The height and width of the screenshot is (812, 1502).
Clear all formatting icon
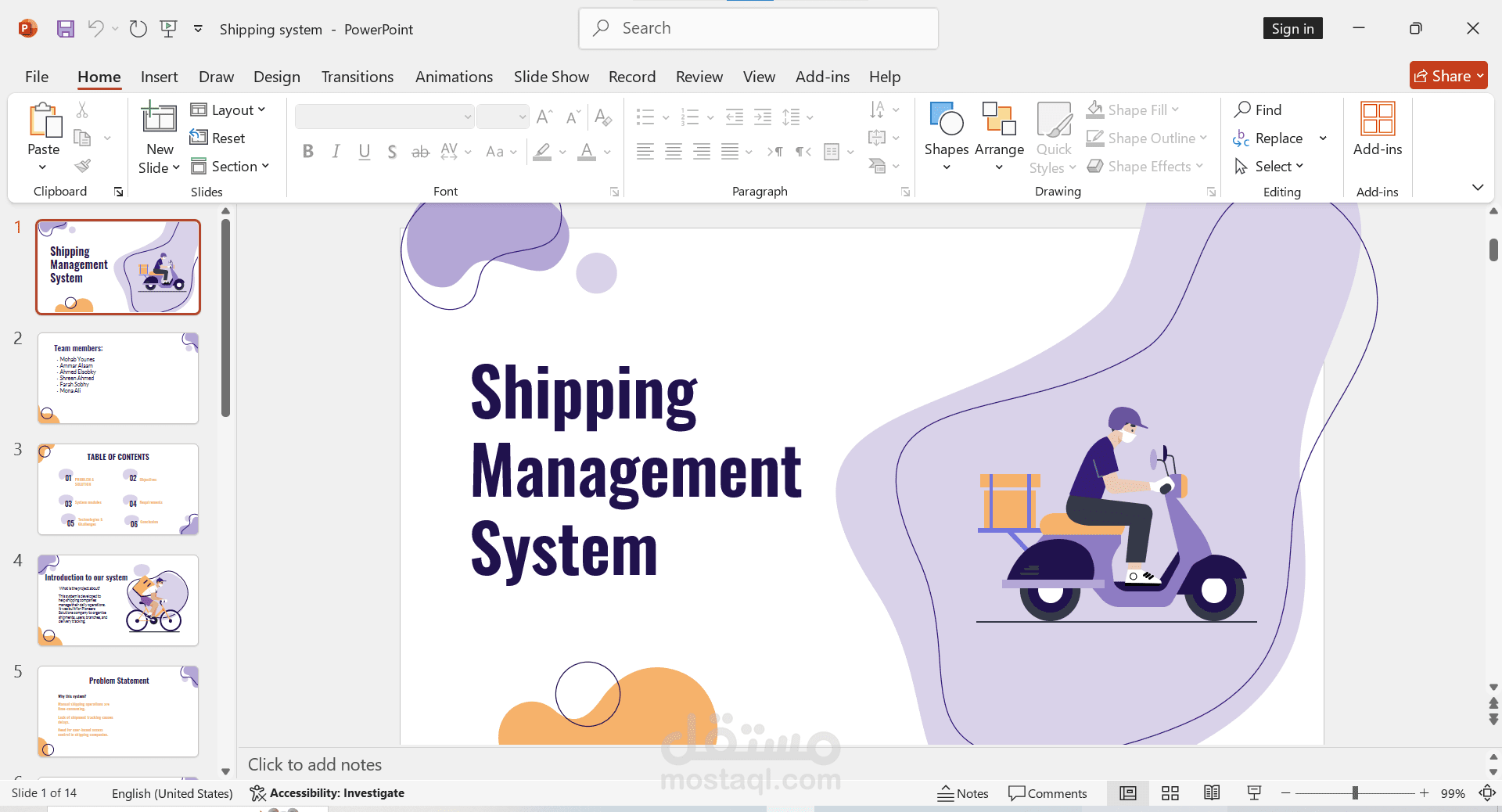(x=603, y=117)
